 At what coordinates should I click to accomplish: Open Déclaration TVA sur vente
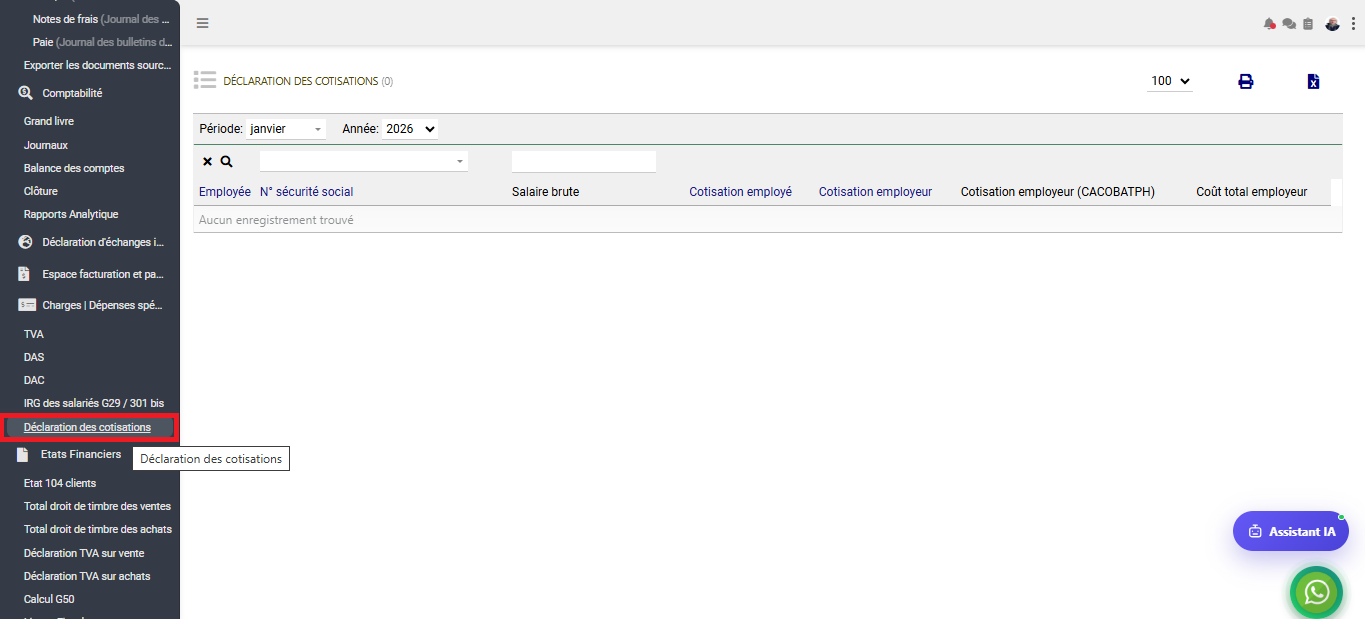point(84,552)
